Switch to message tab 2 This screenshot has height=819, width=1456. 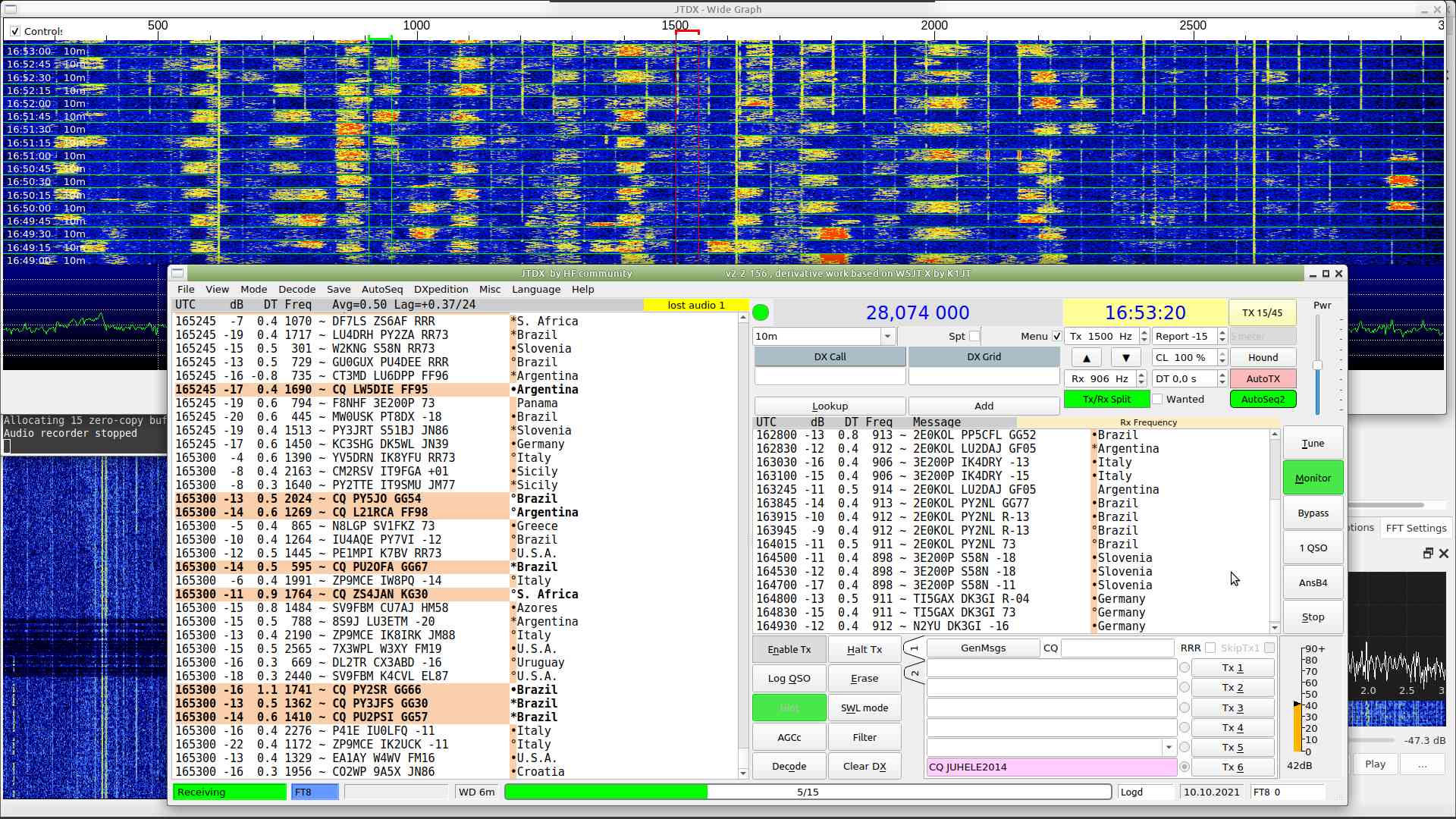pos(915,673)
